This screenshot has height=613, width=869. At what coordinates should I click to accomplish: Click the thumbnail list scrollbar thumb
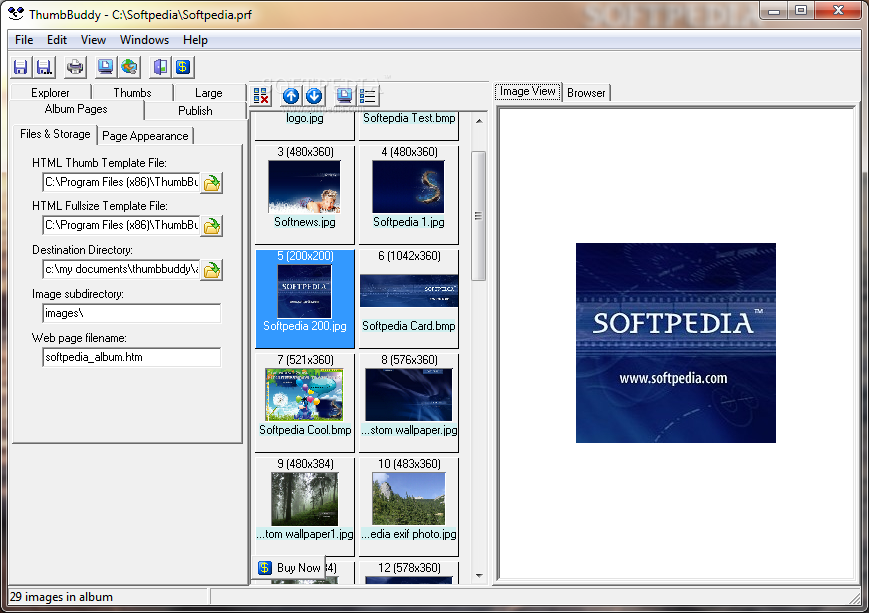click(478, 216)
